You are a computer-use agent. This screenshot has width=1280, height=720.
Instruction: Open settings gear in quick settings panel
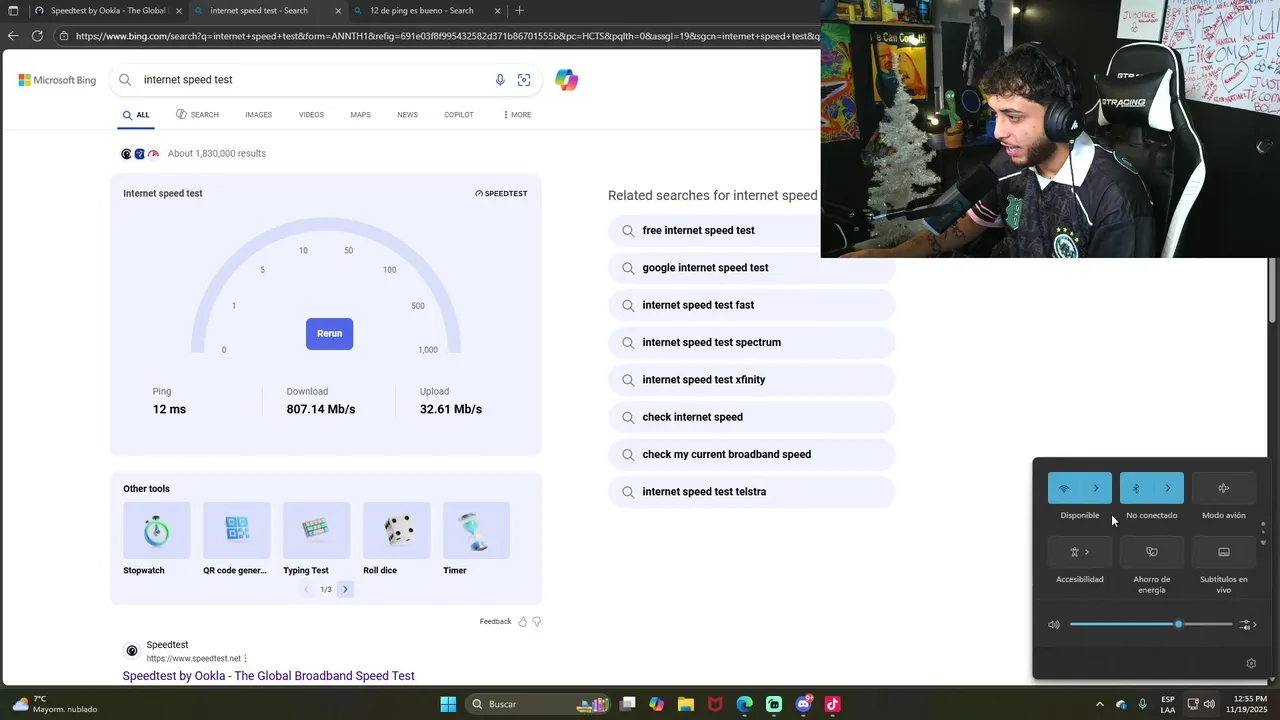(x=1251, y=663)
